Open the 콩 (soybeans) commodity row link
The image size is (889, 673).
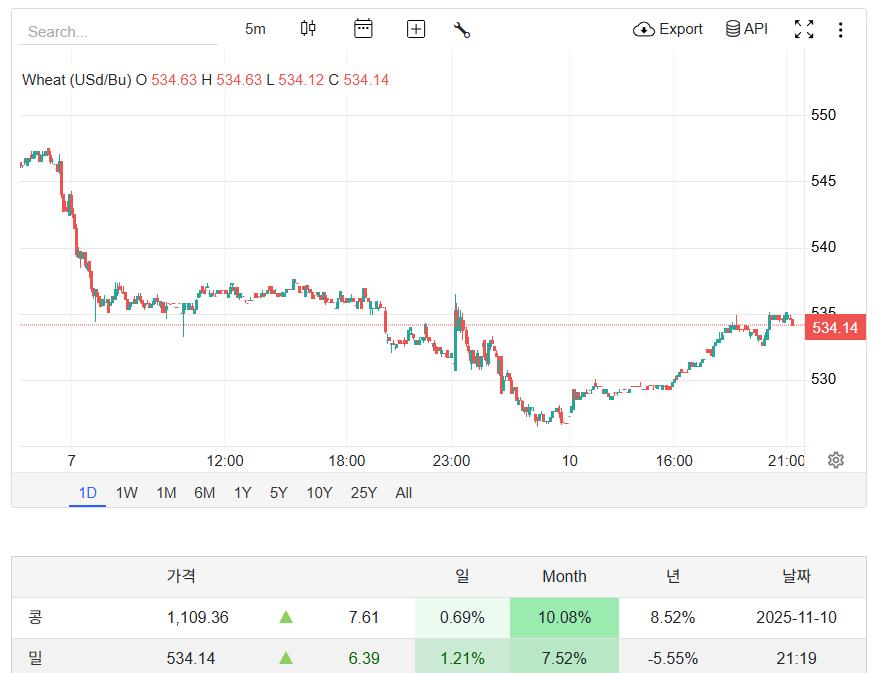[x=36, y=617]
